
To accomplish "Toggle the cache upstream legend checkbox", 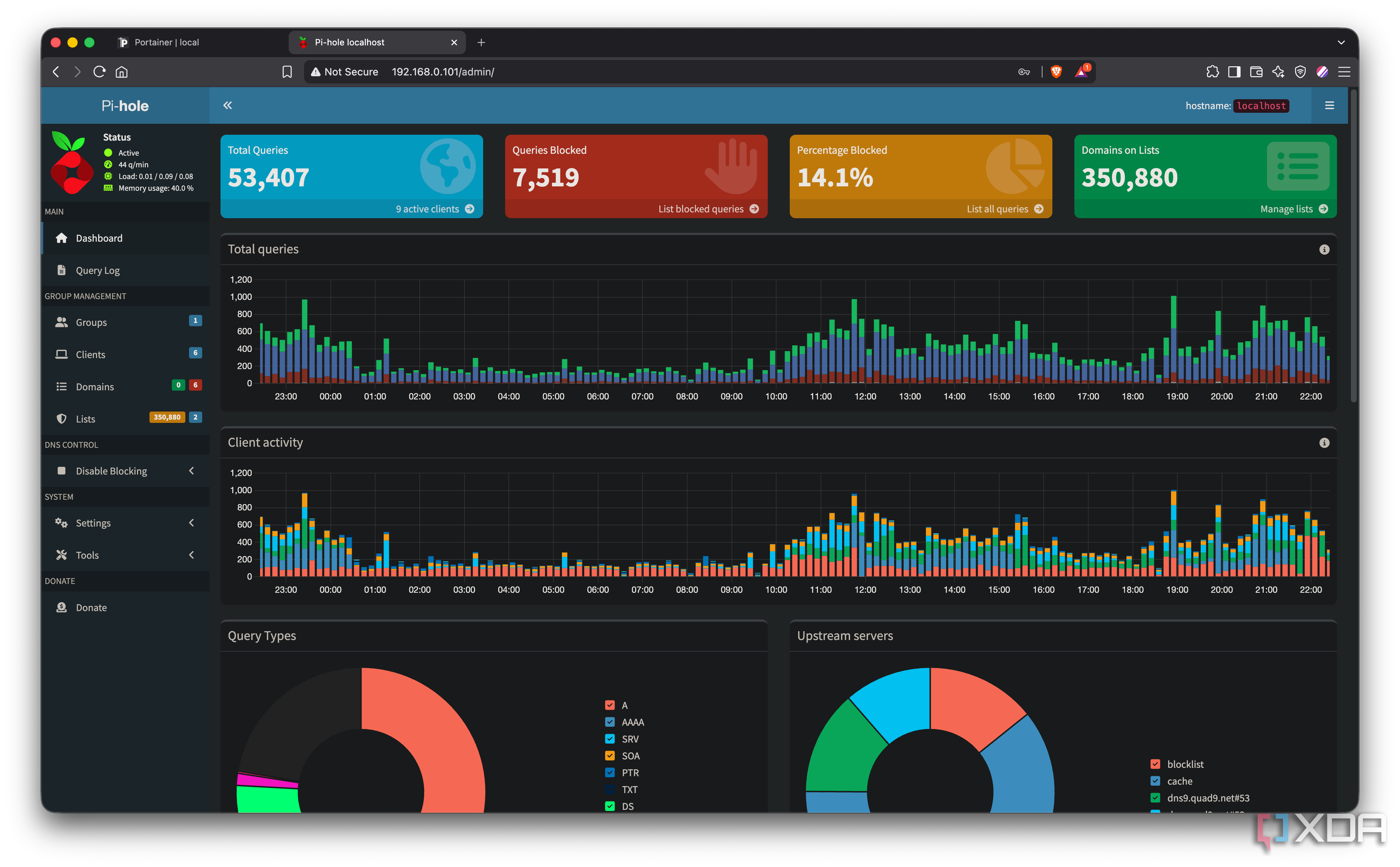I will [x=1155, y=781].
